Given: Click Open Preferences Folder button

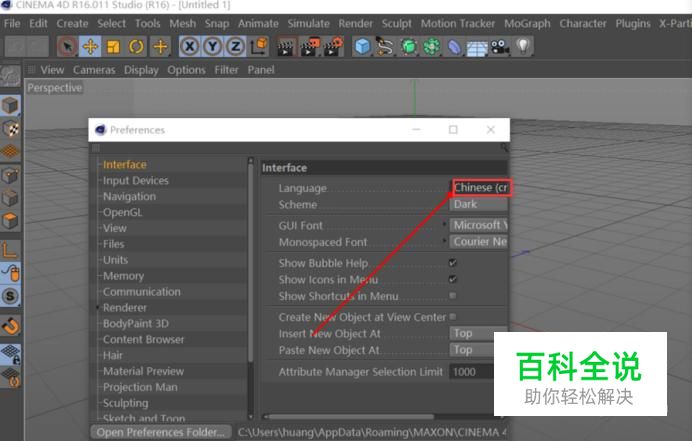Looking at the screenshot, I should click(x=161, y=432).
